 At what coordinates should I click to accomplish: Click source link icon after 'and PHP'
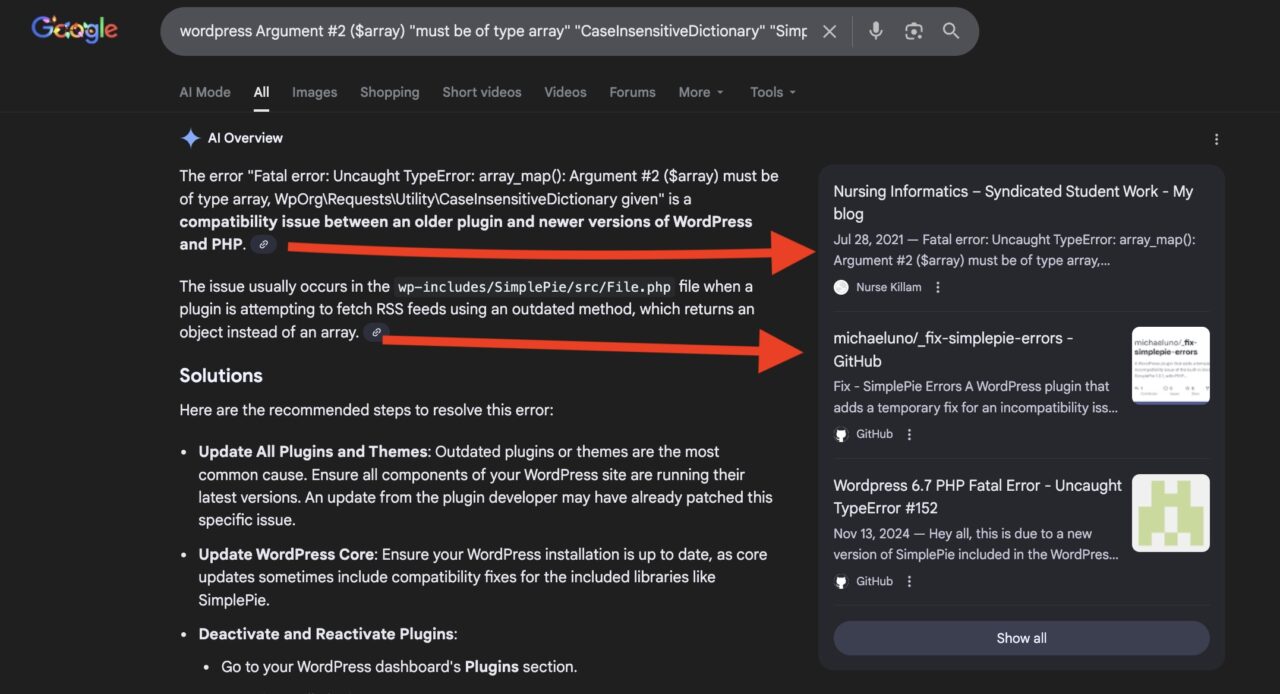click(x=263, y=244)
